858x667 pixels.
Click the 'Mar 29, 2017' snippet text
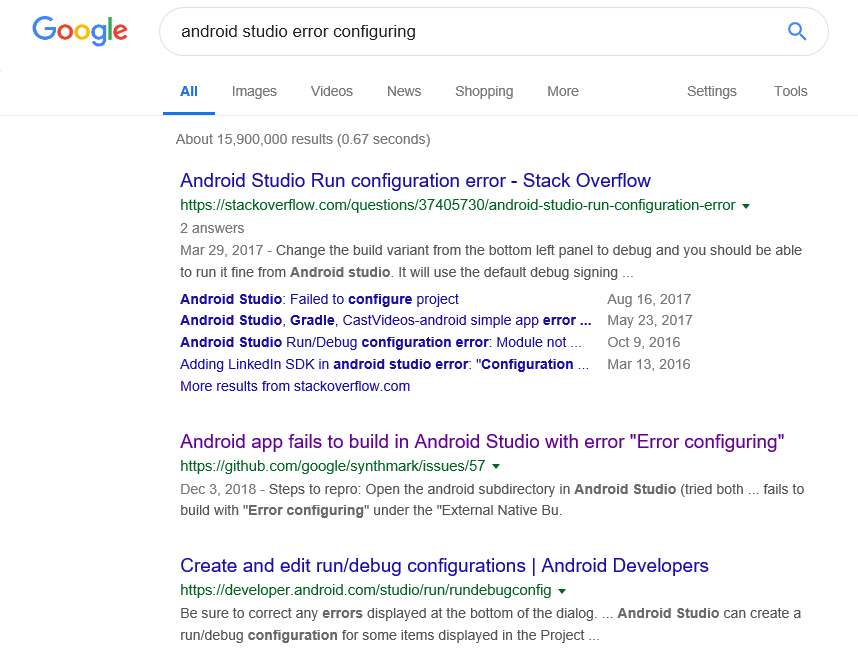pyautogui.click(x=491, y=262)
